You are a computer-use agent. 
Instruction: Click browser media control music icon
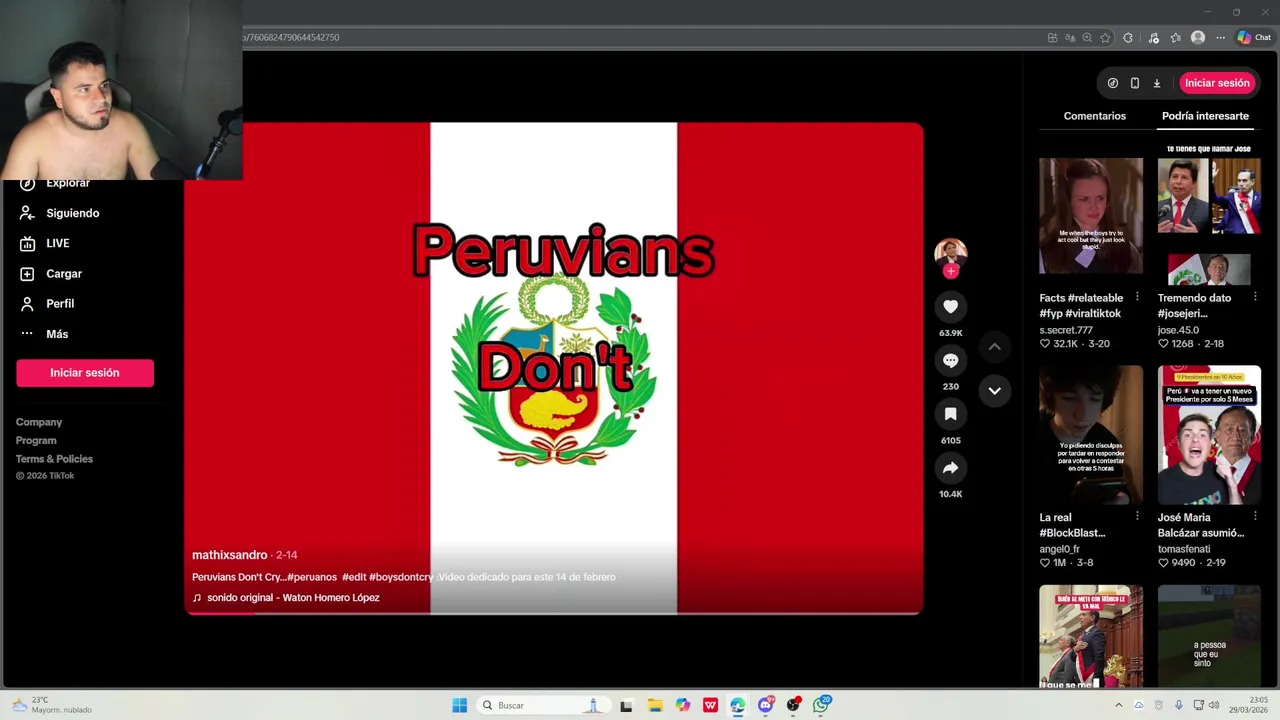[x=1153, y=38]
